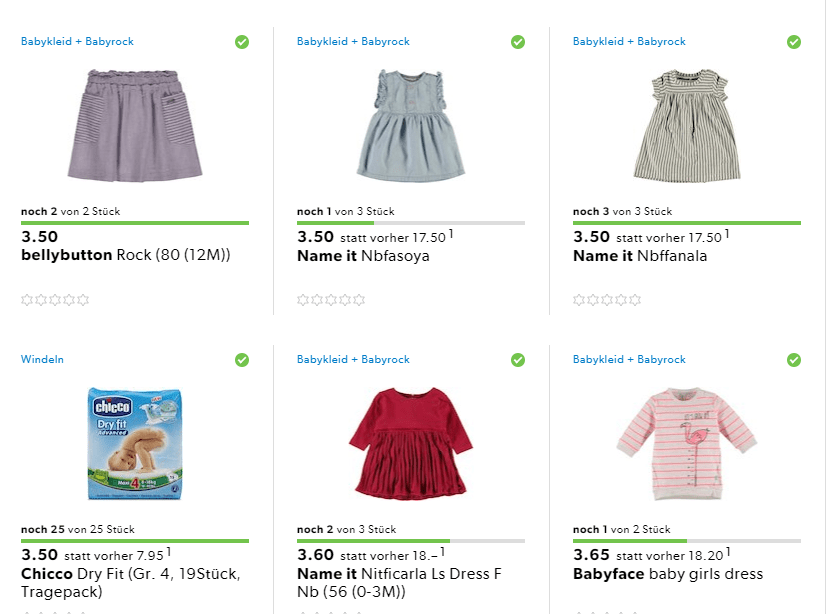Open Babykleid + Babyrock link above purple skirt
This screenshot has height=614, width=831.
point(77,42)
